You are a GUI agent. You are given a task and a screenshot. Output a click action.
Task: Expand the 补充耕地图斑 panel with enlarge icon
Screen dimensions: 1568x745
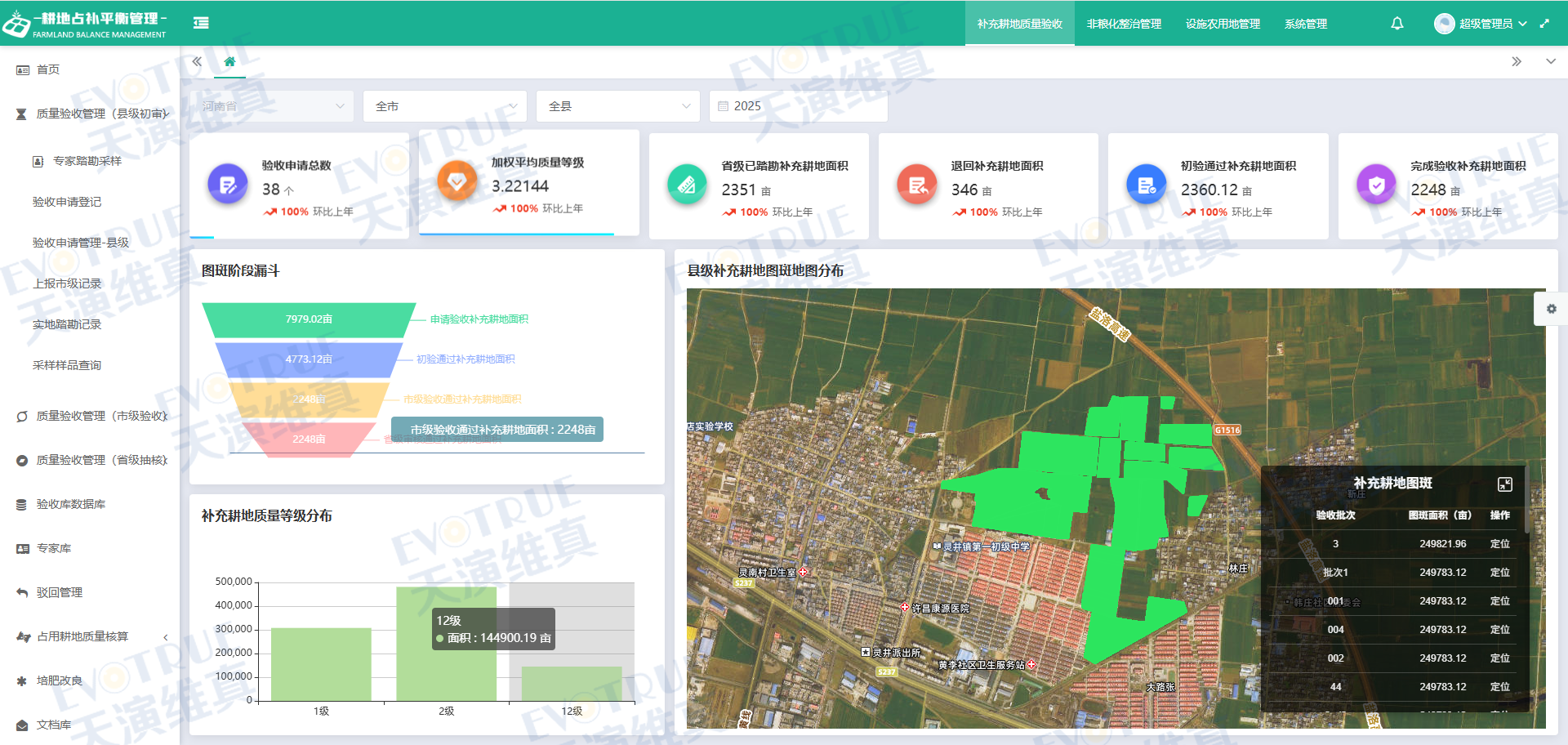point(1504,484)
